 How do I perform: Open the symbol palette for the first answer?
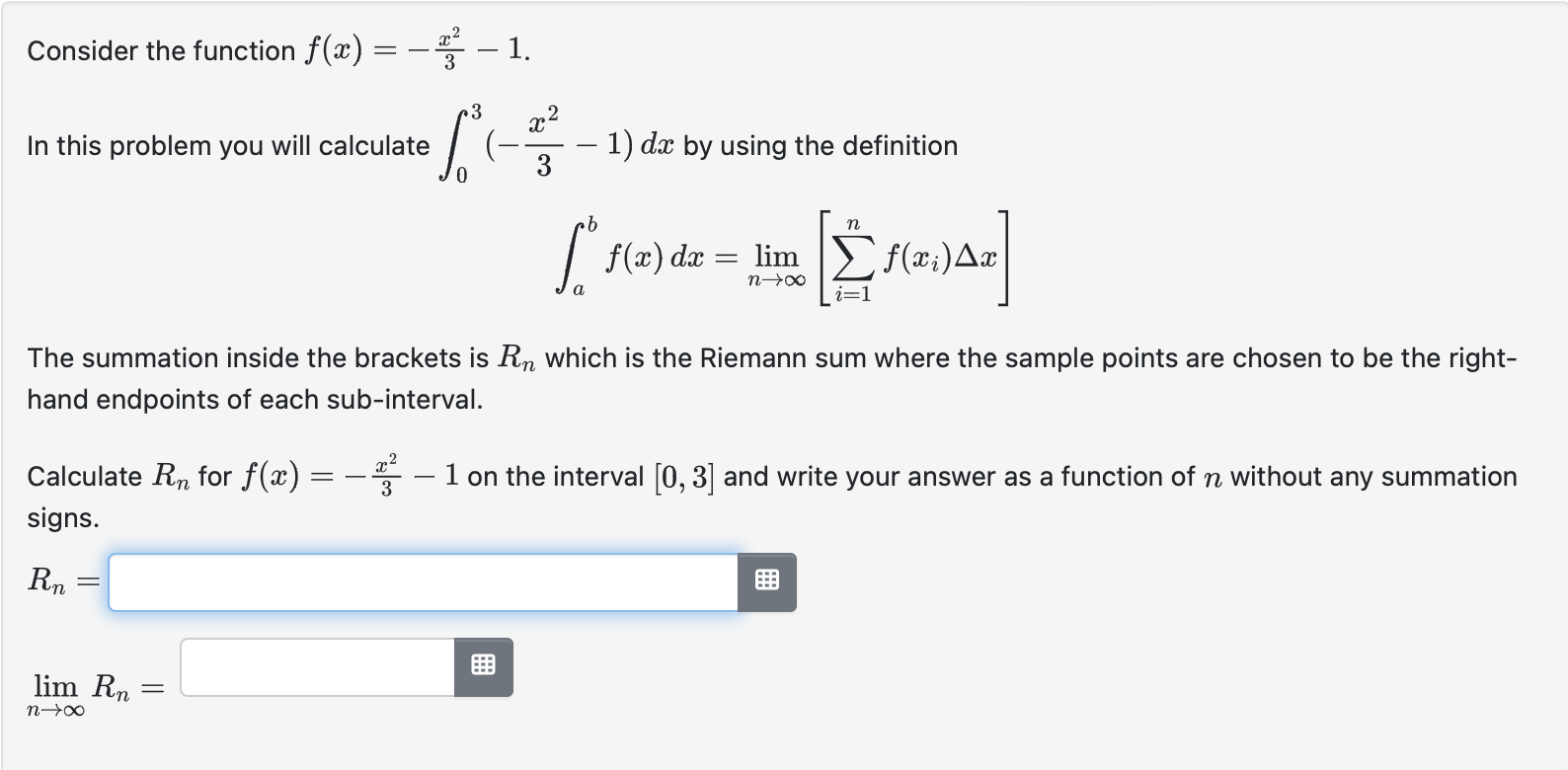(768, 582)
